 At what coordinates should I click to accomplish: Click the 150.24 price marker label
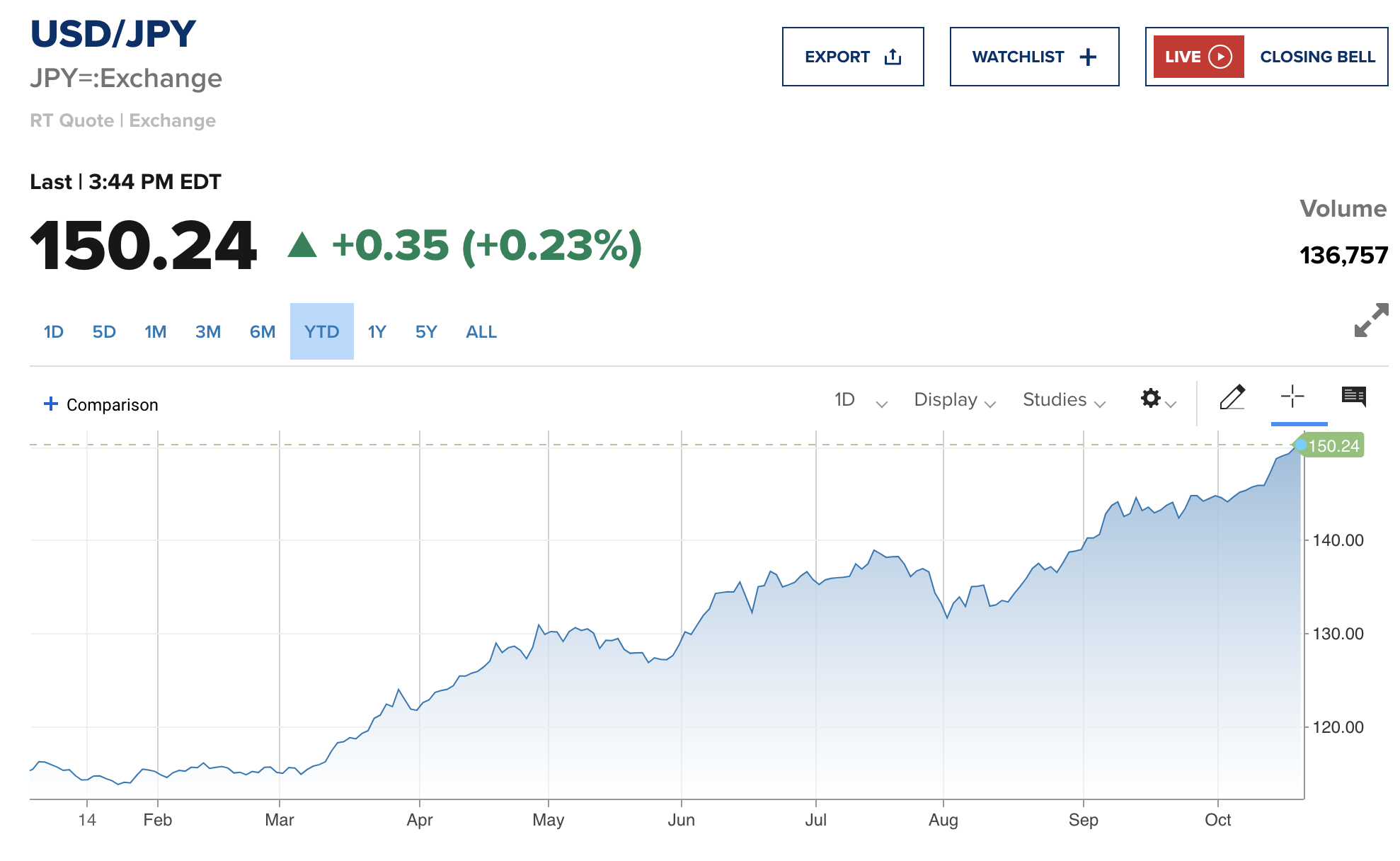click(1333, 446)
